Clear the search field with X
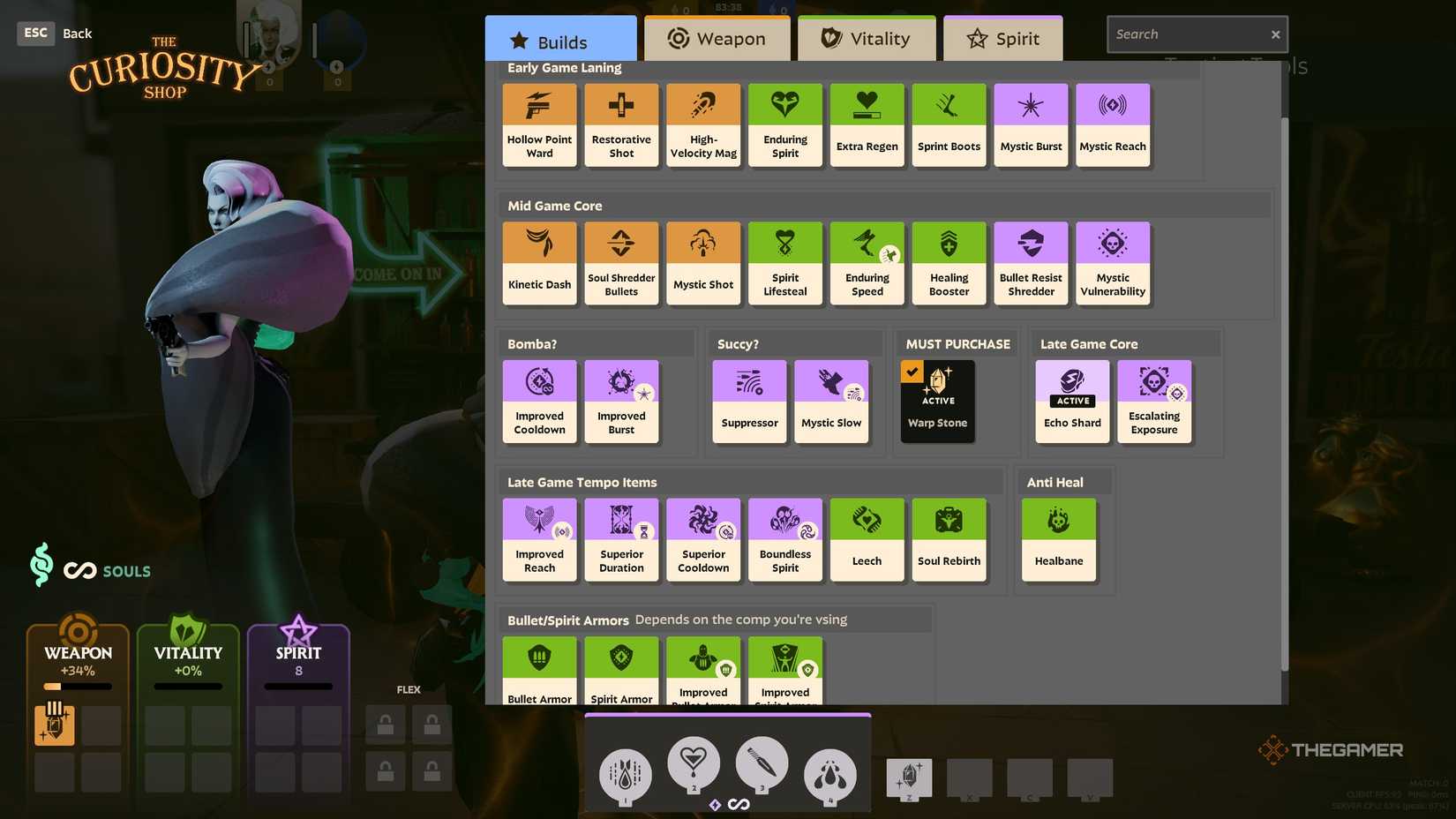Viewport: 1456px width, 819px height. (x=1275, y=34)
